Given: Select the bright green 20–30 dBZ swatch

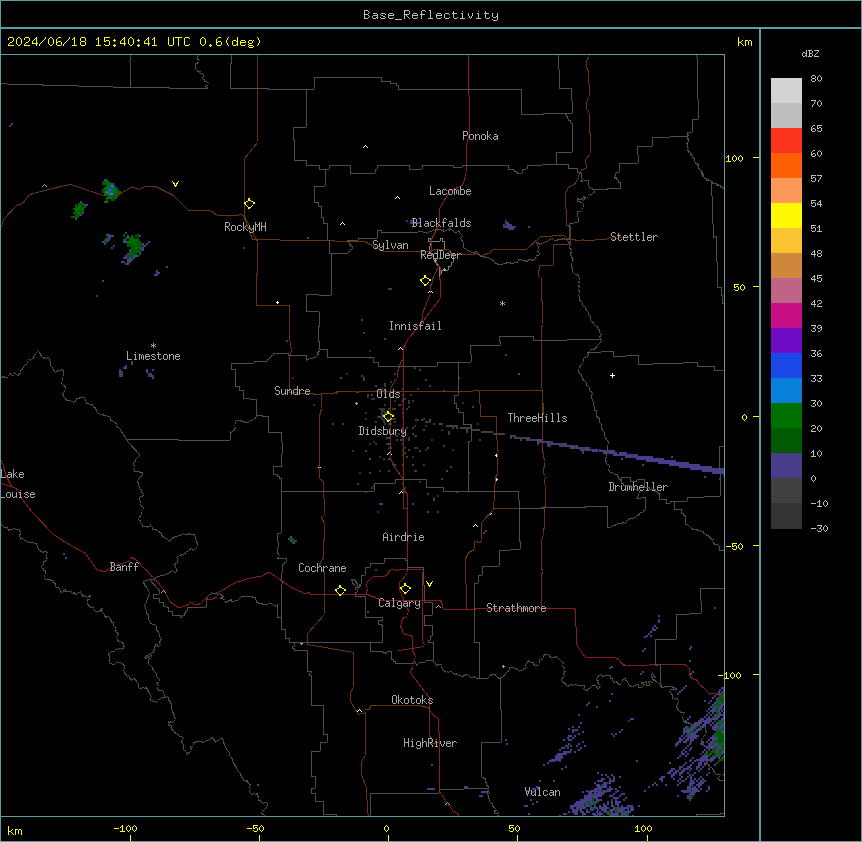Looking at the screenshot, I should coord(786,416).
